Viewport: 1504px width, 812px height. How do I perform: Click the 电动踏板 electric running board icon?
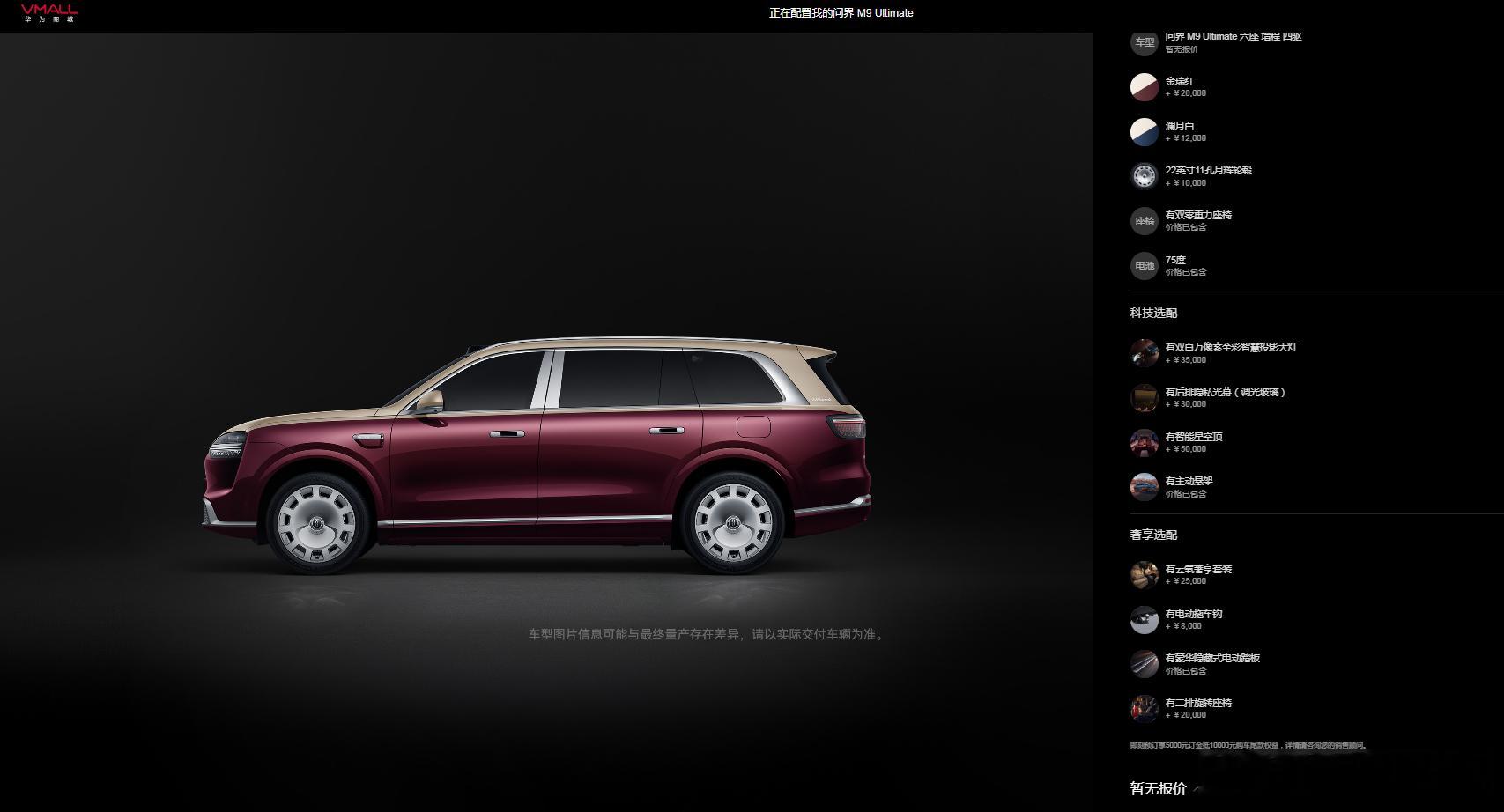point(1145,664)
